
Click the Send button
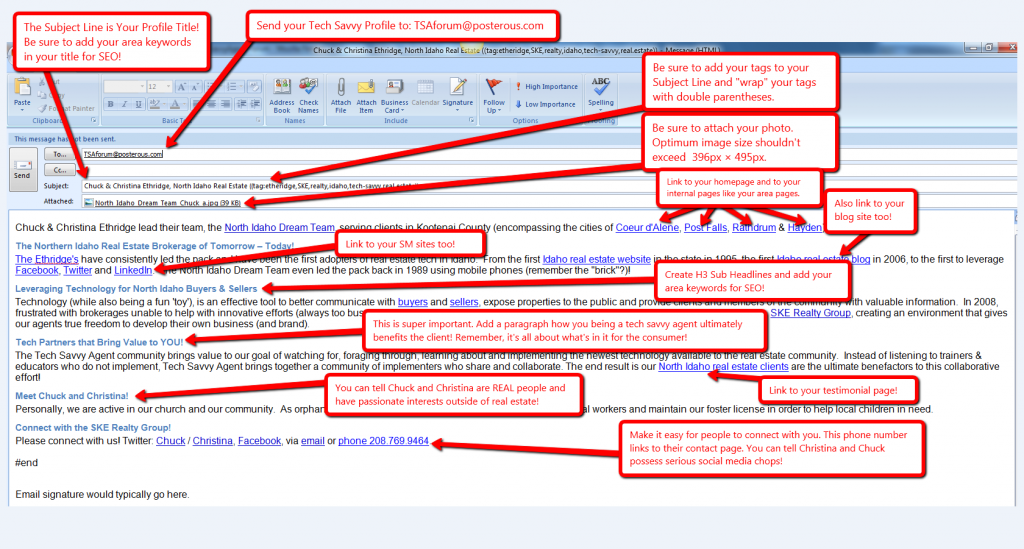pyautogui.click(x=22, y=169)
